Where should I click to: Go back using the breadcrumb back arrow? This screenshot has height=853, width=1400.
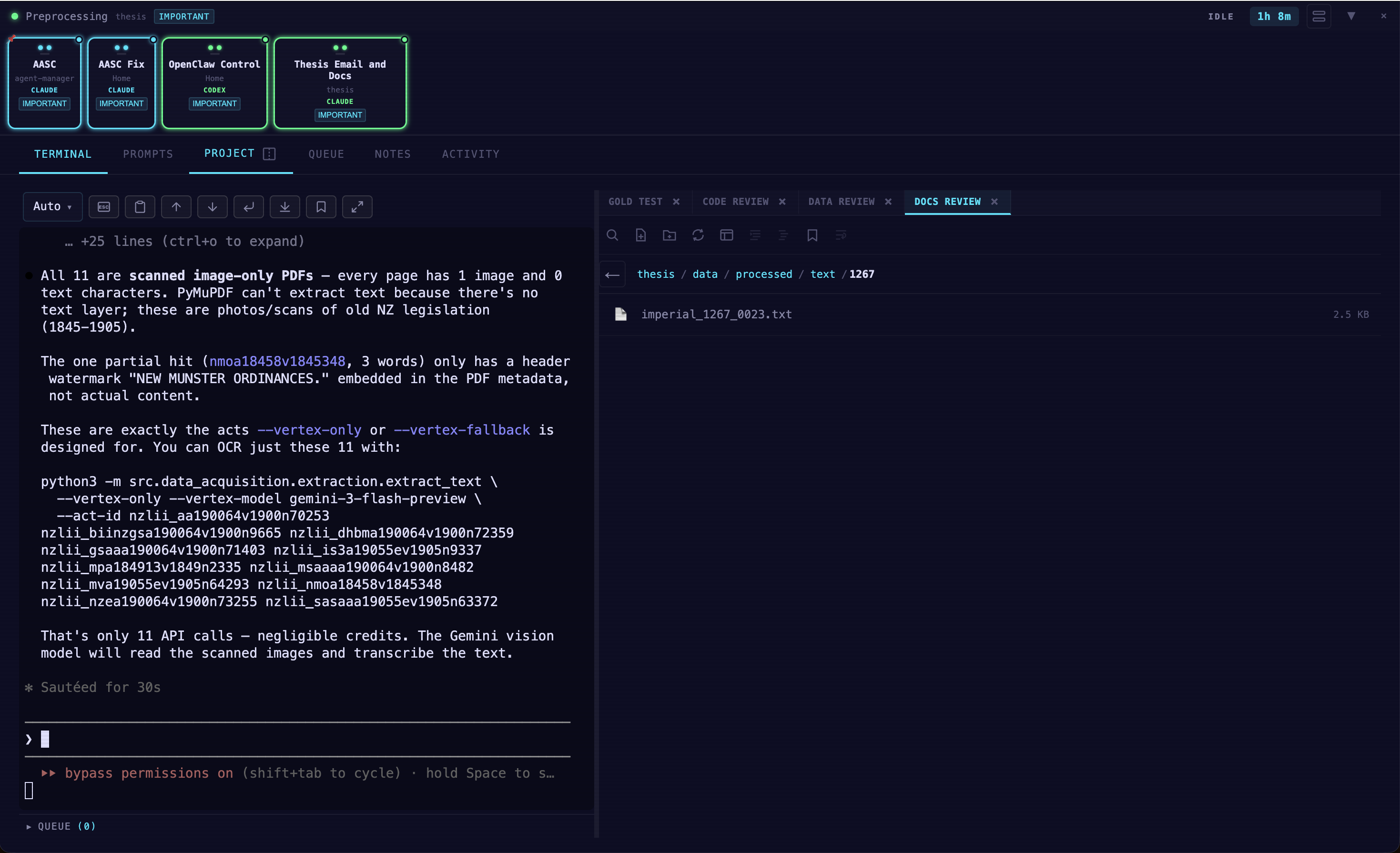click(x=612, y=274)
